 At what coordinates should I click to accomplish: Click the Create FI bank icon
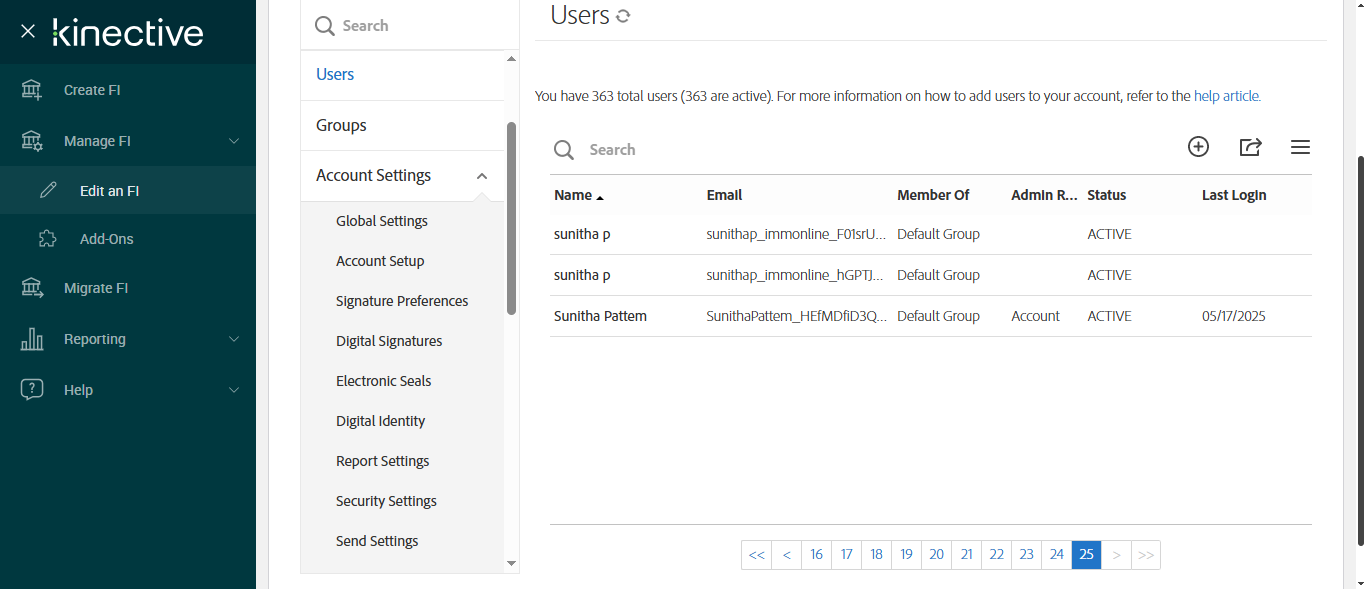[32, 90]
